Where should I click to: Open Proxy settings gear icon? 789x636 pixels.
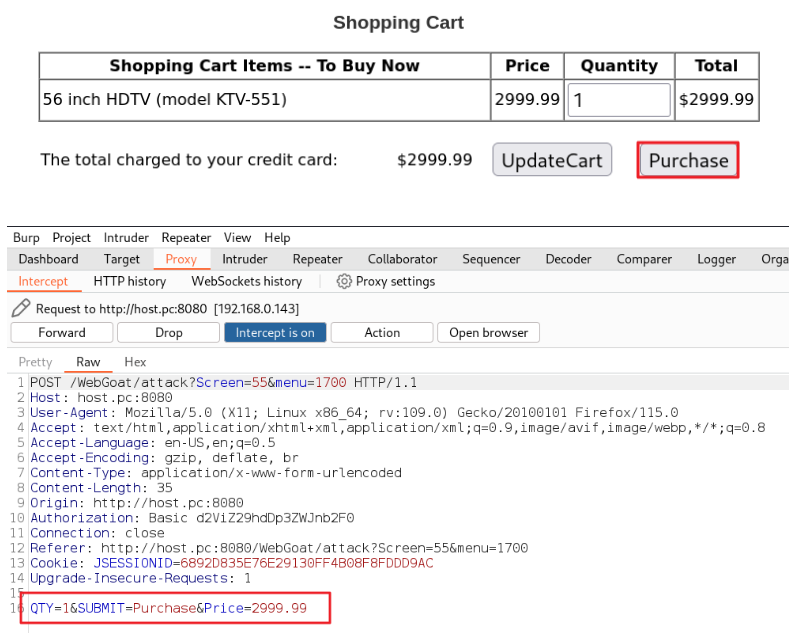344,281
